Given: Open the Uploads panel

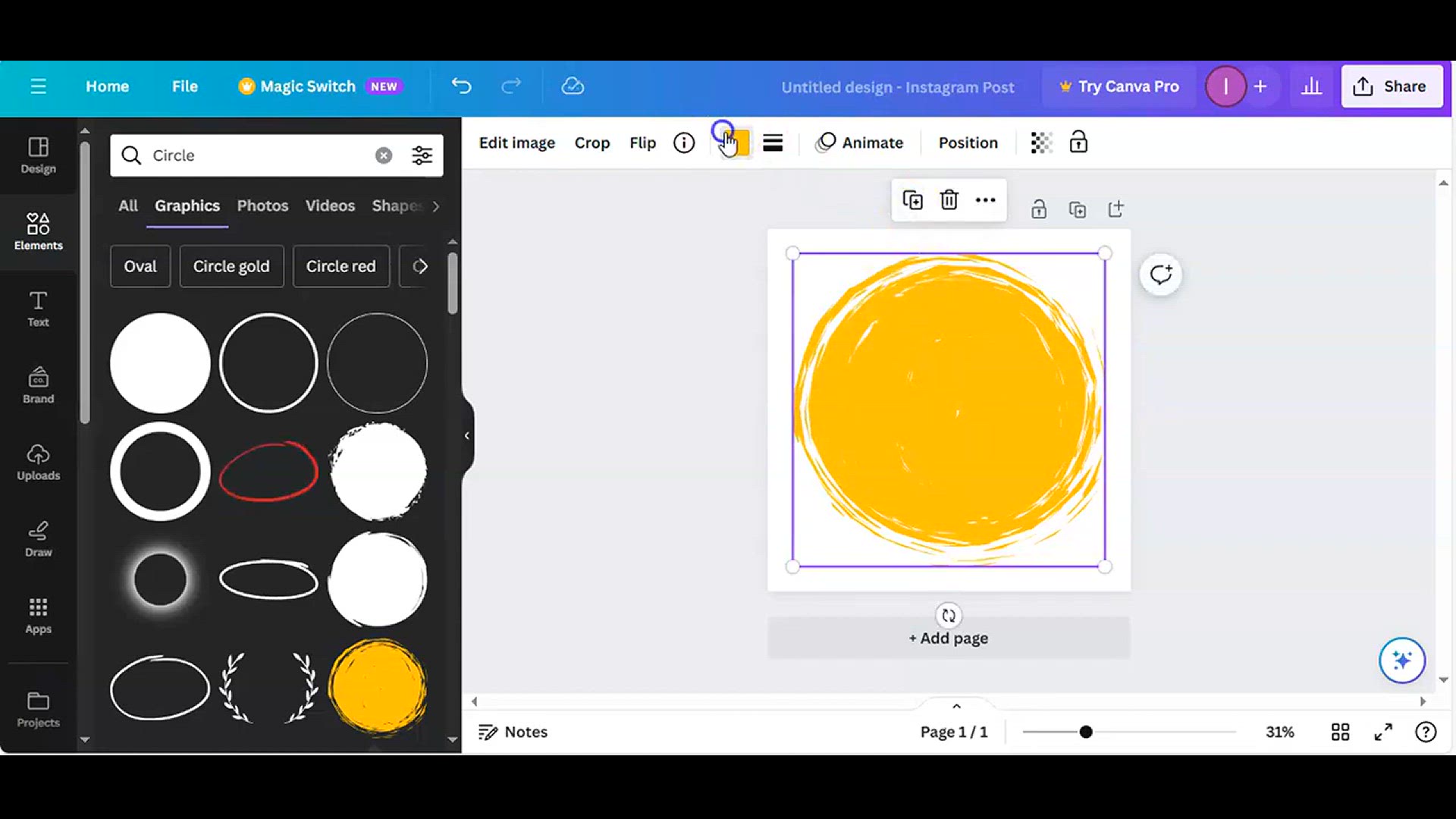Looking at the screenshot, I should pos(38,463).
